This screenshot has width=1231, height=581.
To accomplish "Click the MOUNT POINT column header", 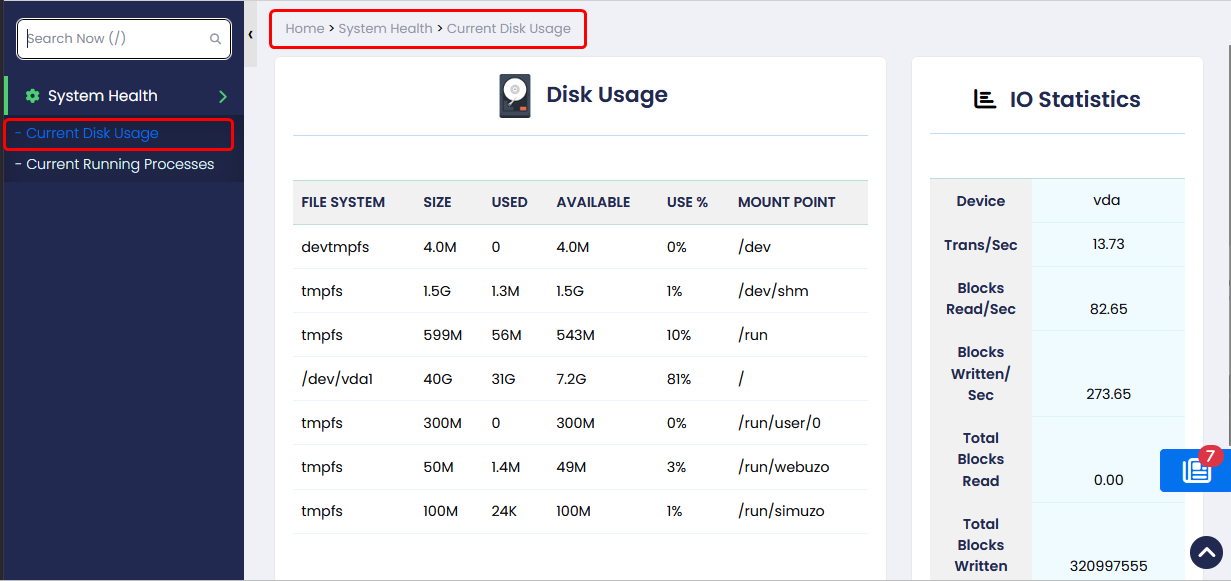I will (786, 202).
